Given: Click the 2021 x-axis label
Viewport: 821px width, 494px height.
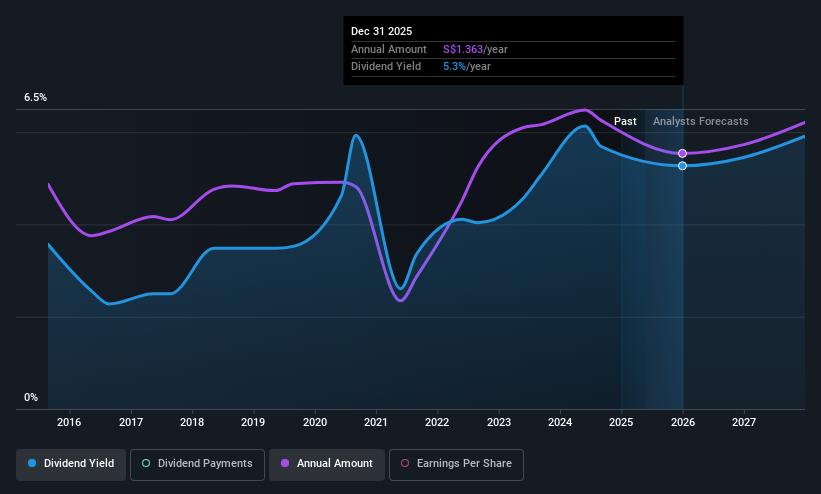Looking at the screenshot, I should pyautogui.click(x=376, y=422).
